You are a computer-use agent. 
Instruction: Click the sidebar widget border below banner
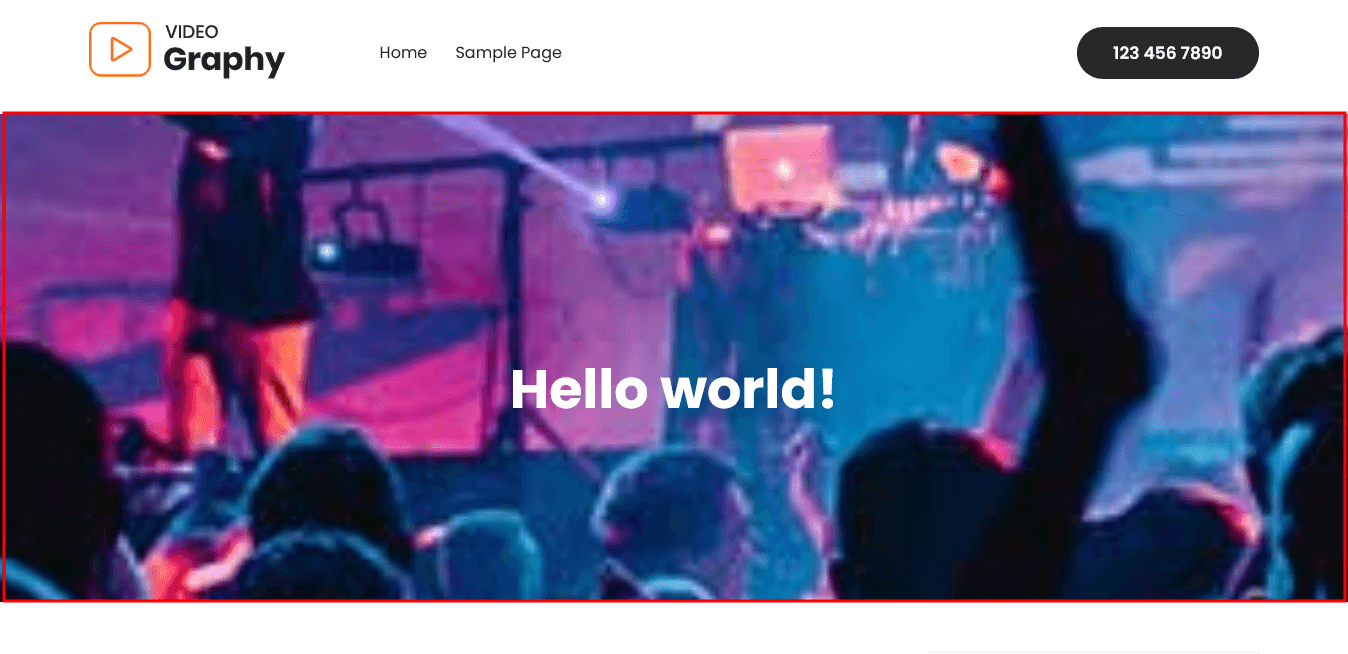1093,652
